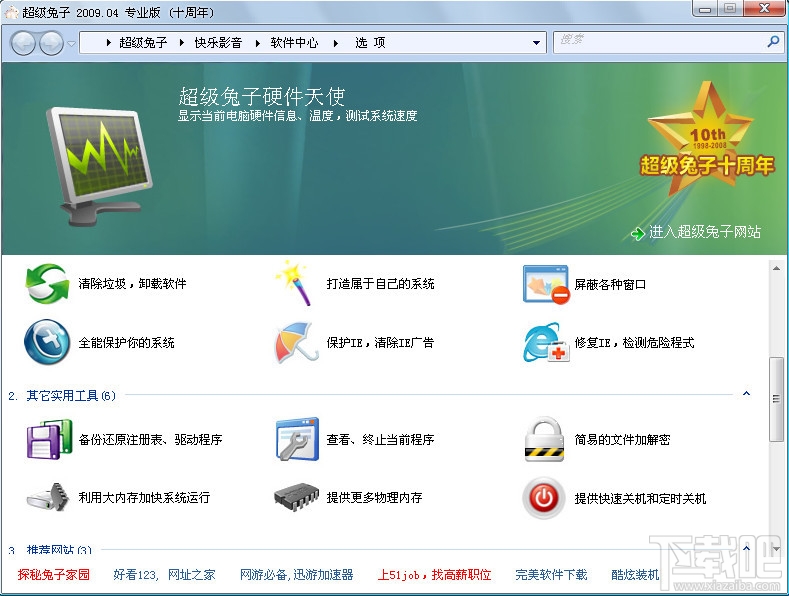Open the wrench window process viewer icon

(297, 439)
